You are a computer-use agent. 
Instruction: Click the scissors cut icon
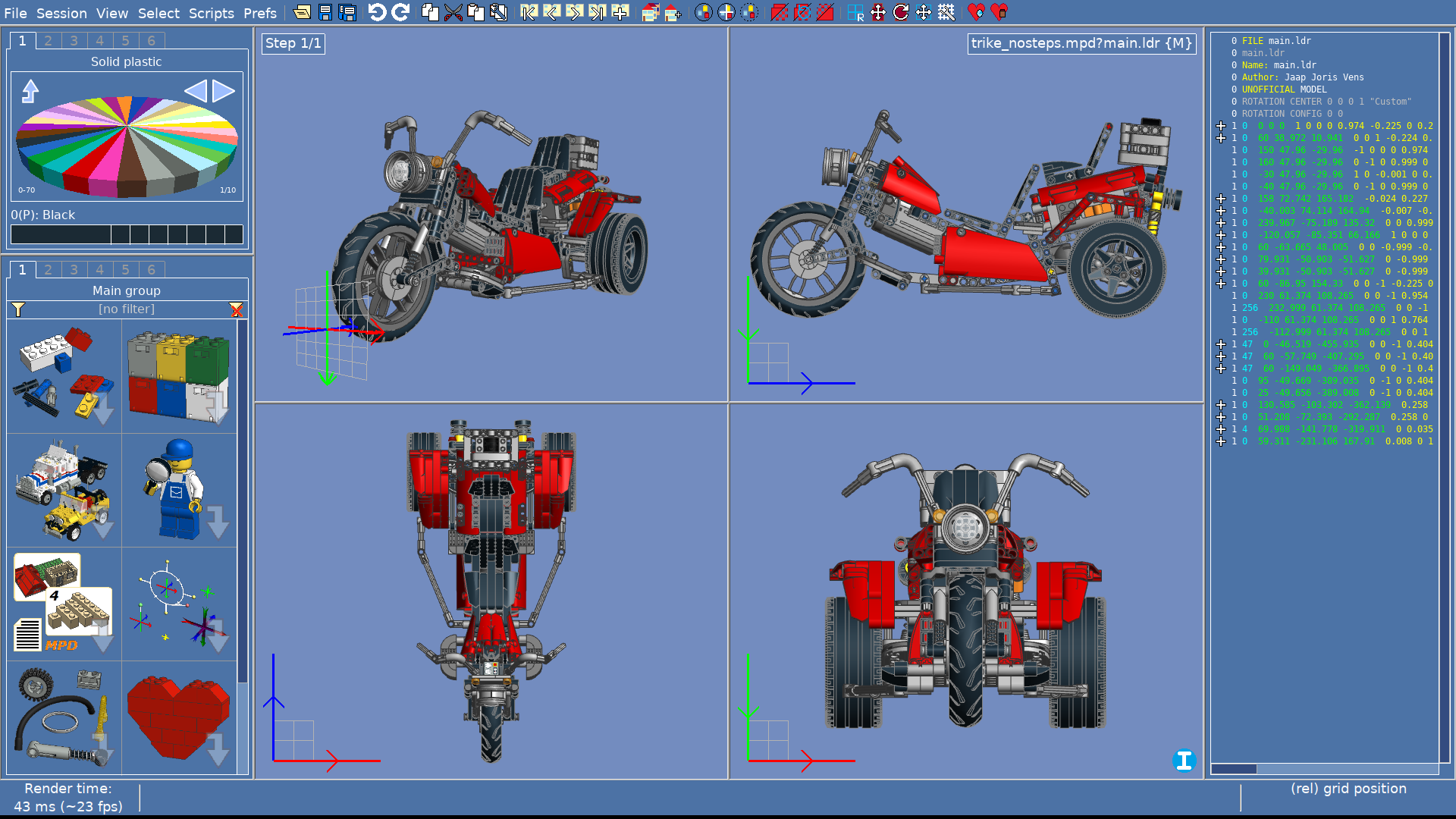pos(453,12)
